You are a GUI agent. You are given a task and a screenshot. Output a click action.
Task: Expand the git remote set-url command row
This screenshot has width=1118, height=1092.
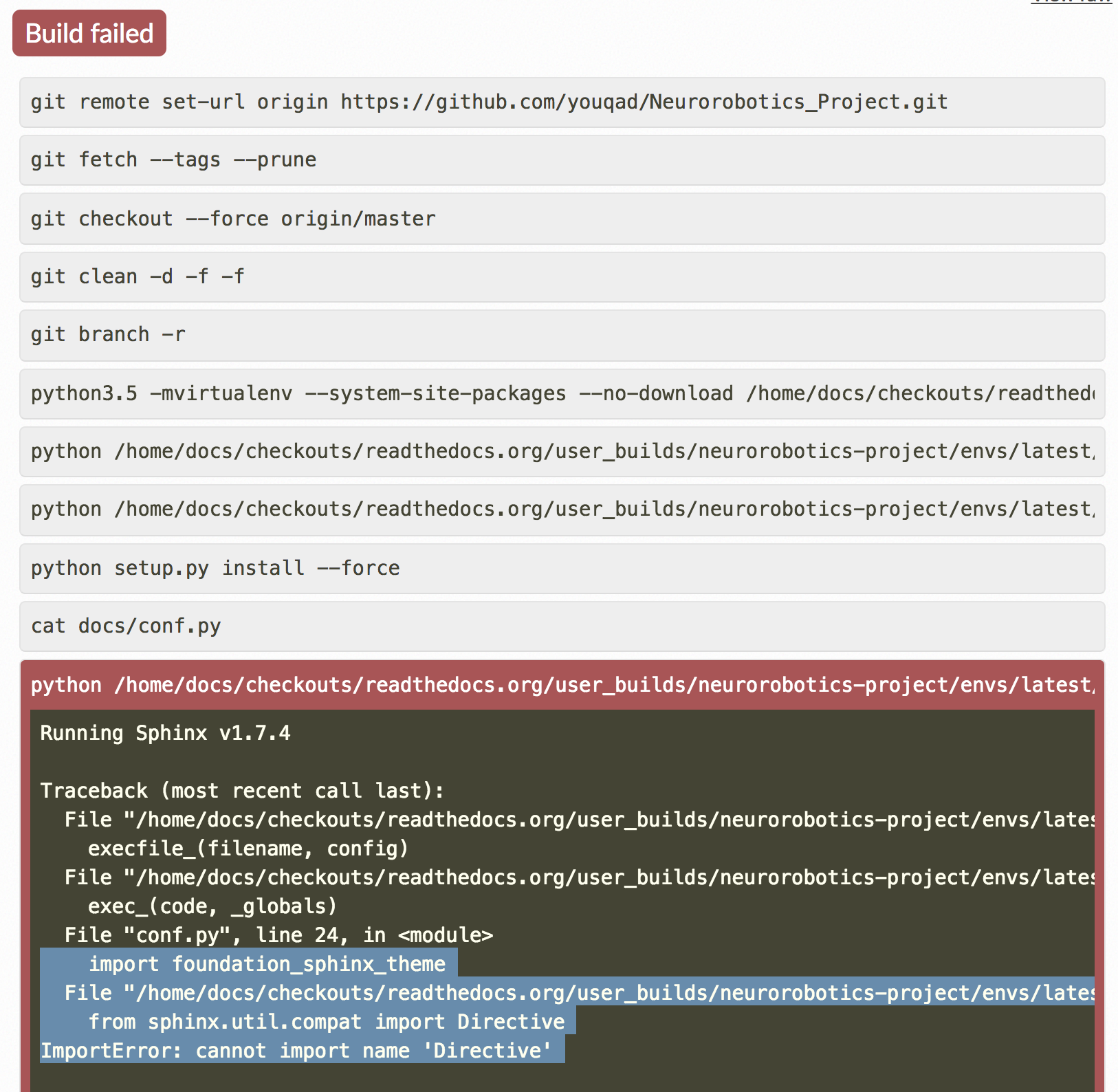[562, 102]
